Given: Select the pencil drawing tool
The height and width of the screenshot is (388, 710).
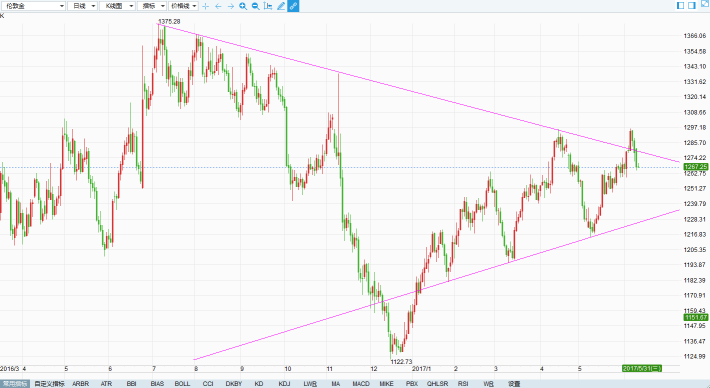Looking at the screenshot, I should 281,6.
